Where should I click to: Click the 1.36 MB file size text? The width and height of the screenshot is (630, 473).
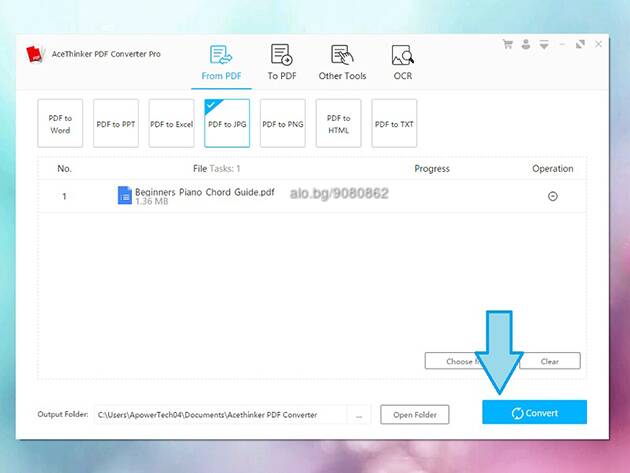coord(151,201)
